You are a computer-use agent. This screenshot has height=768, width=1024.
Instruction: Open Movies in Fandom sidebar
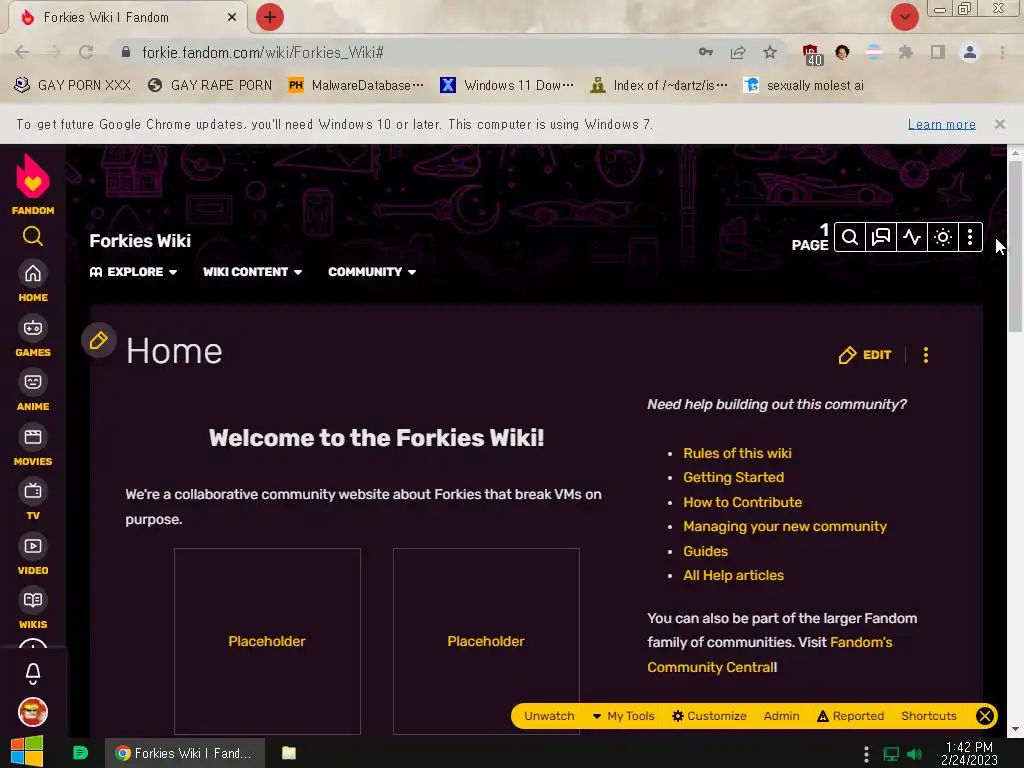click(x=33, y=446)
